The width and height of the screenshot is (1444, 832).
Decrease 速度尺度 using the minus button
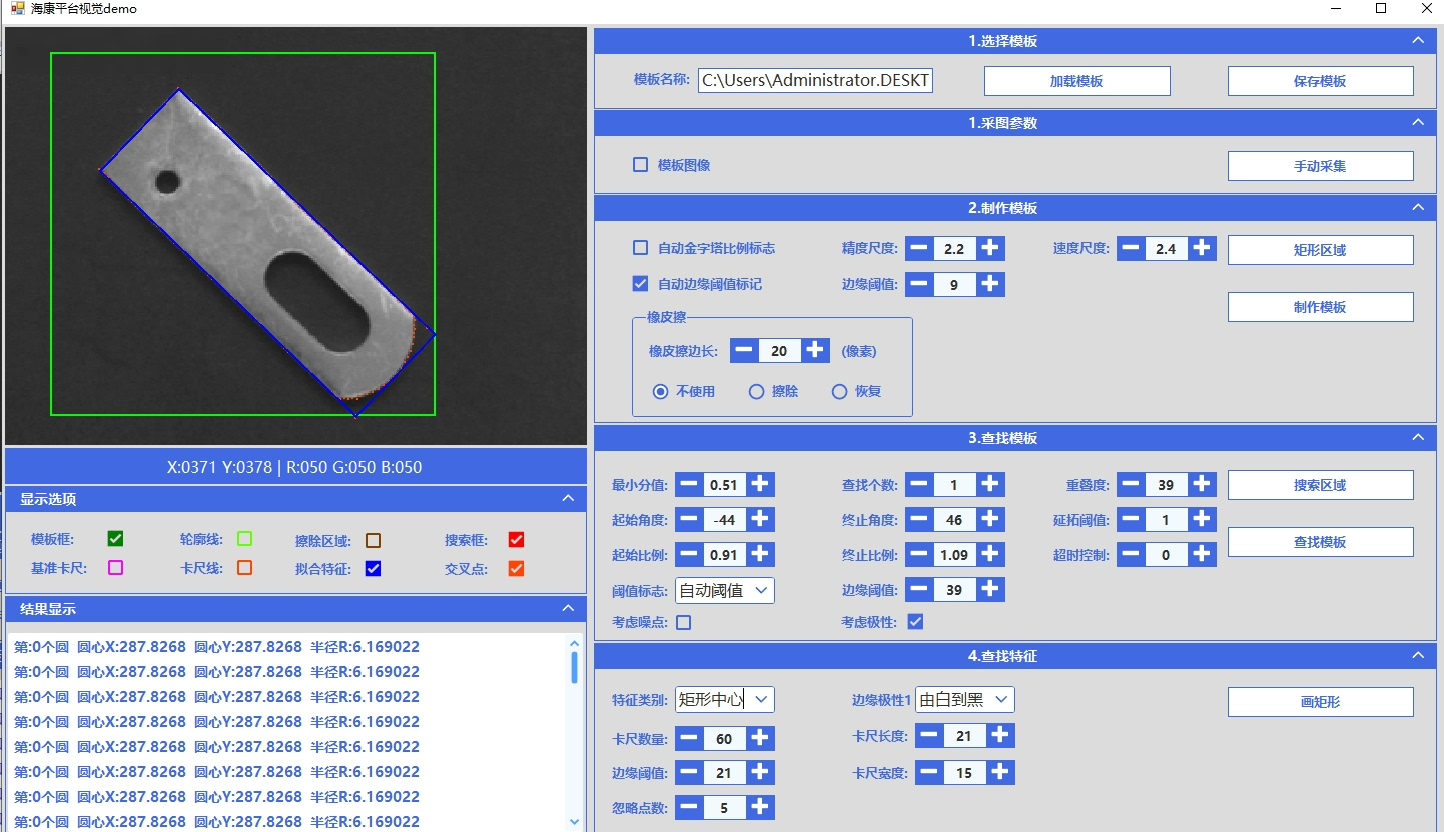[1130, 249]
